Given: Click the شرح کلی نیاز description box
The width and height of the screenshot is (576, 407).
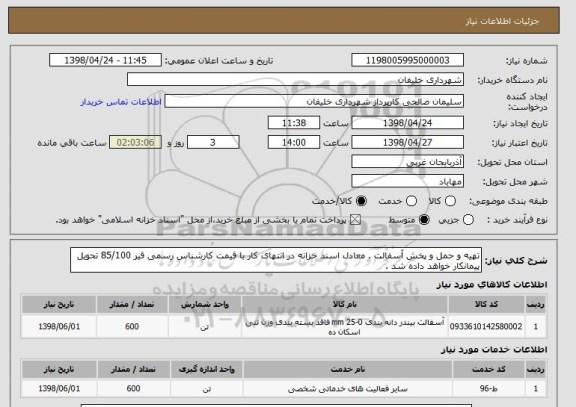Looking at the screenshot, I should [276, 260].
